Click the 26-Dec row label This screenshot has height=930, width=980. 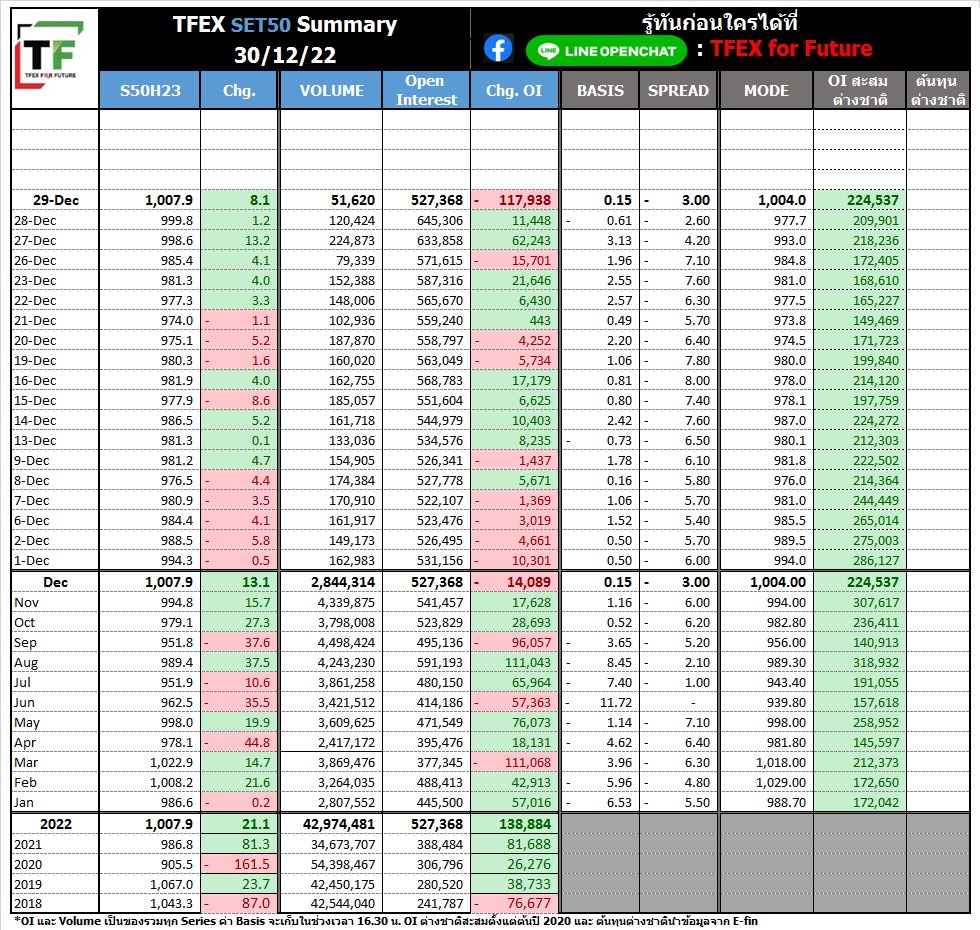[35, 261]
